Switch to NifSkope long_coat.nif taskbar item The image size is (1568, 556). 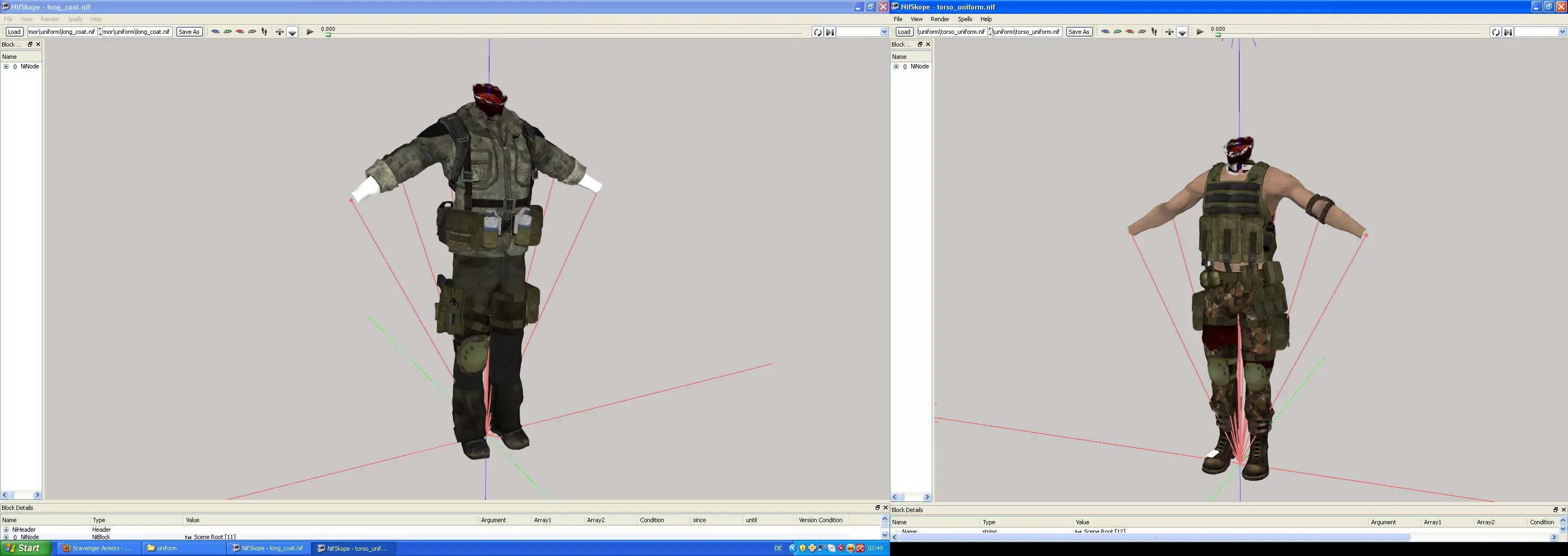pos(268,548)
